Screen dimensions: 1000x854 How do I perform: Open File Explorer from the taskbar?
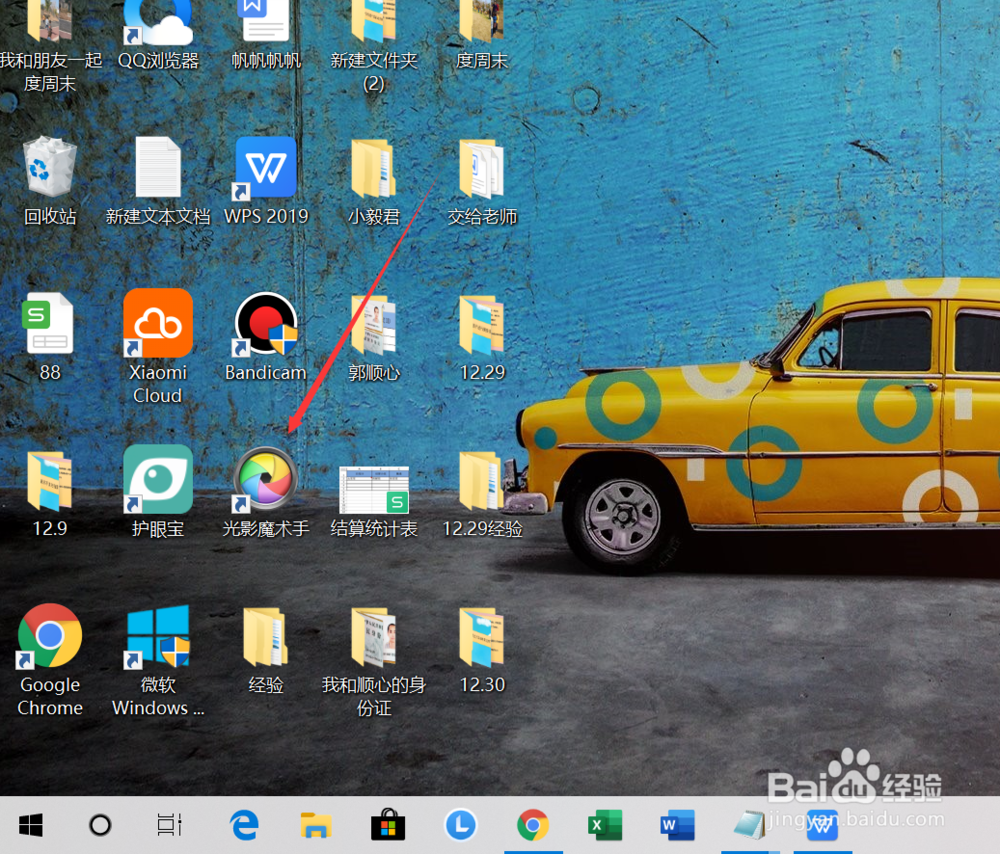pyautogui.click(x=316, y=825)
